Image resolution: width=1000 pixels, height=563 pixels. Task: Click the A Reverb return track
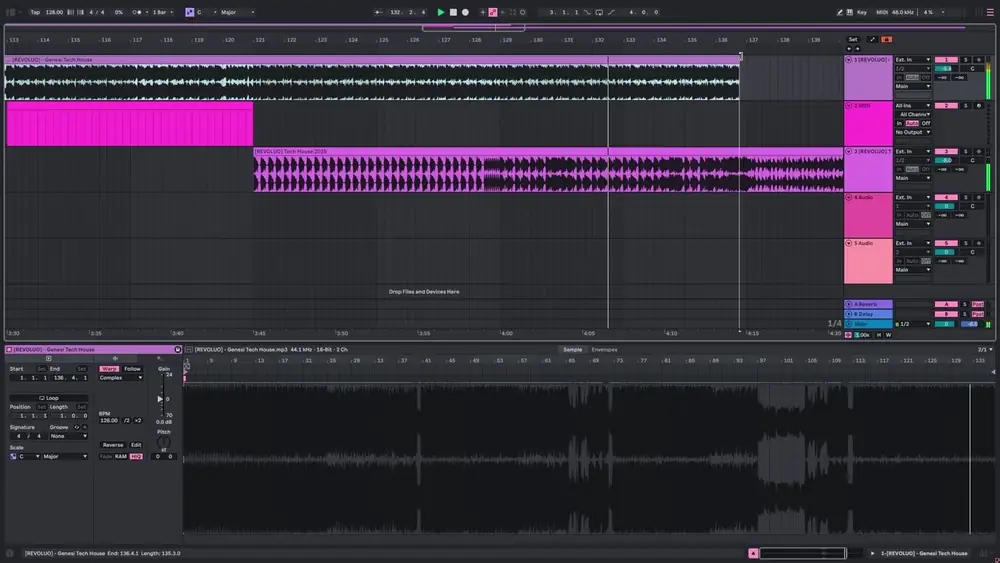868,305
